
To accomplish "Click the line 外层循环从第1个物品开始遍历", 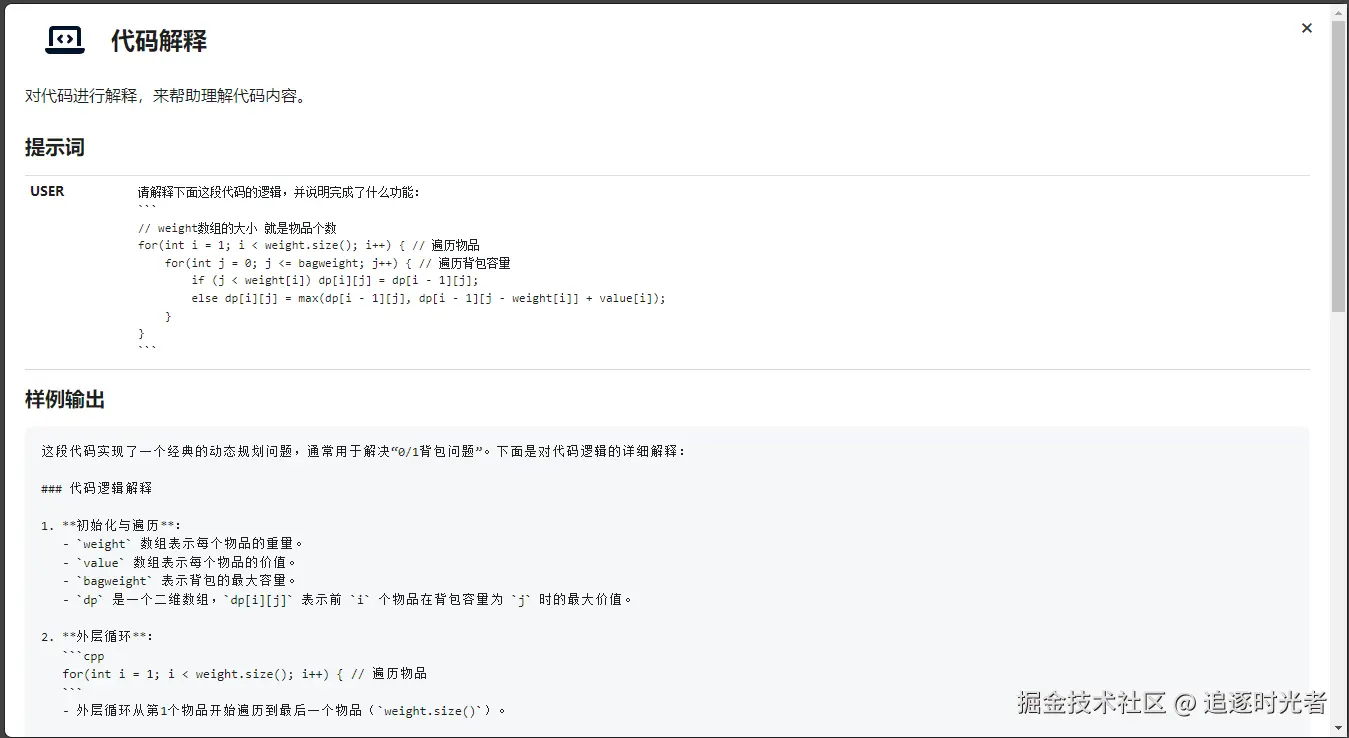I will pos(284,711).
